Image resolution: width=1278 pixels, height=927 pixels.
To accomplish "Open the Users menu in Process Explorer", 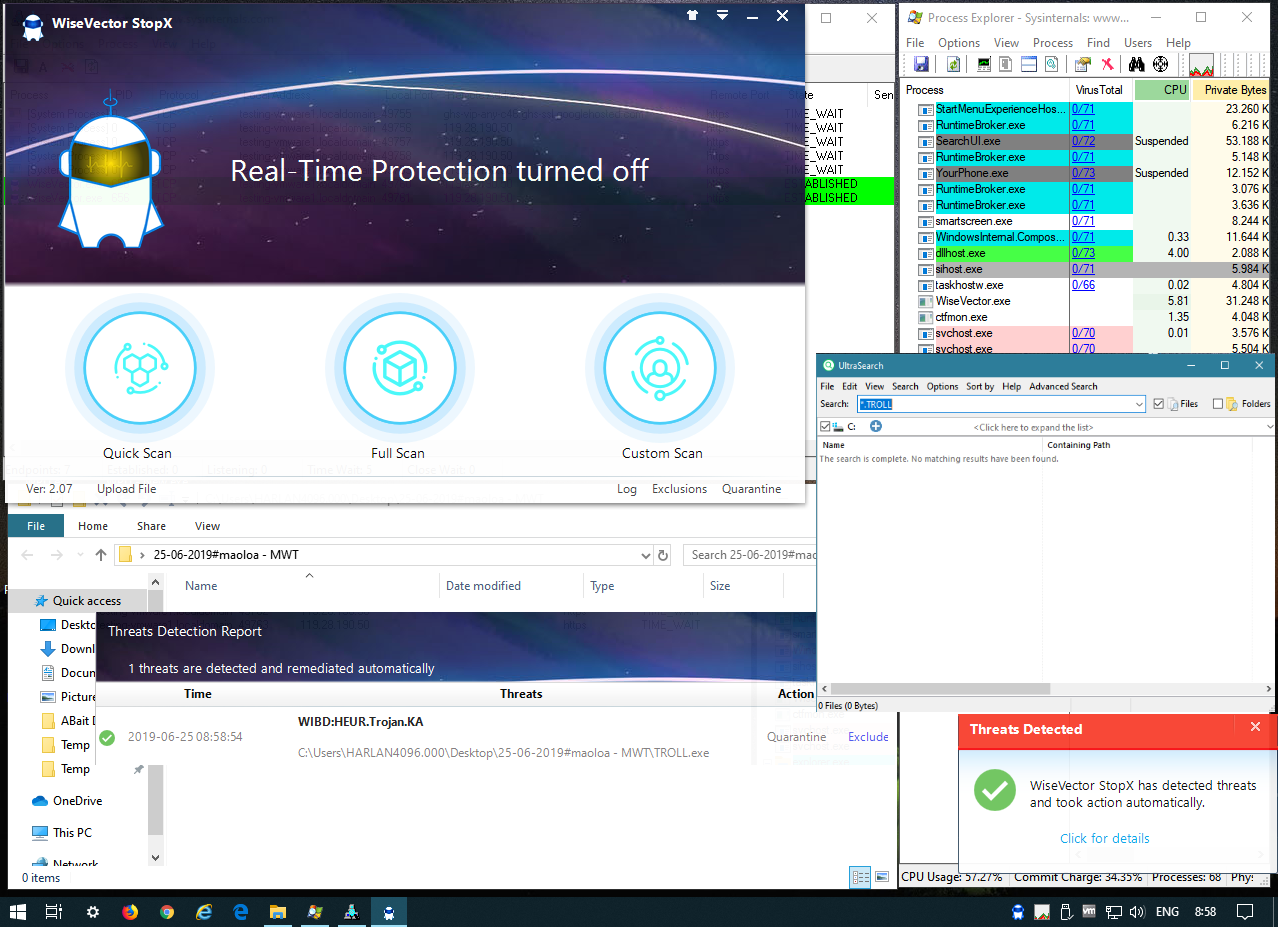I will click(1138, 43).
